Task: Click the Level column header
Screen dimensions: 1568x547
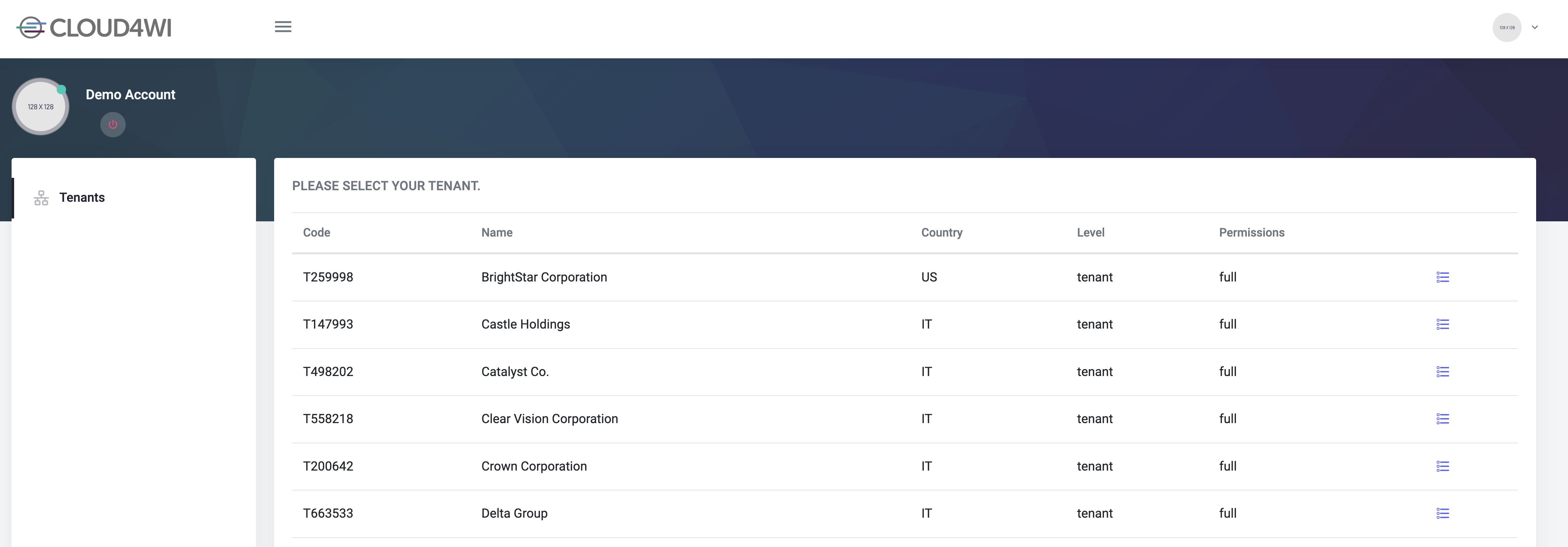Action: 1090,233
